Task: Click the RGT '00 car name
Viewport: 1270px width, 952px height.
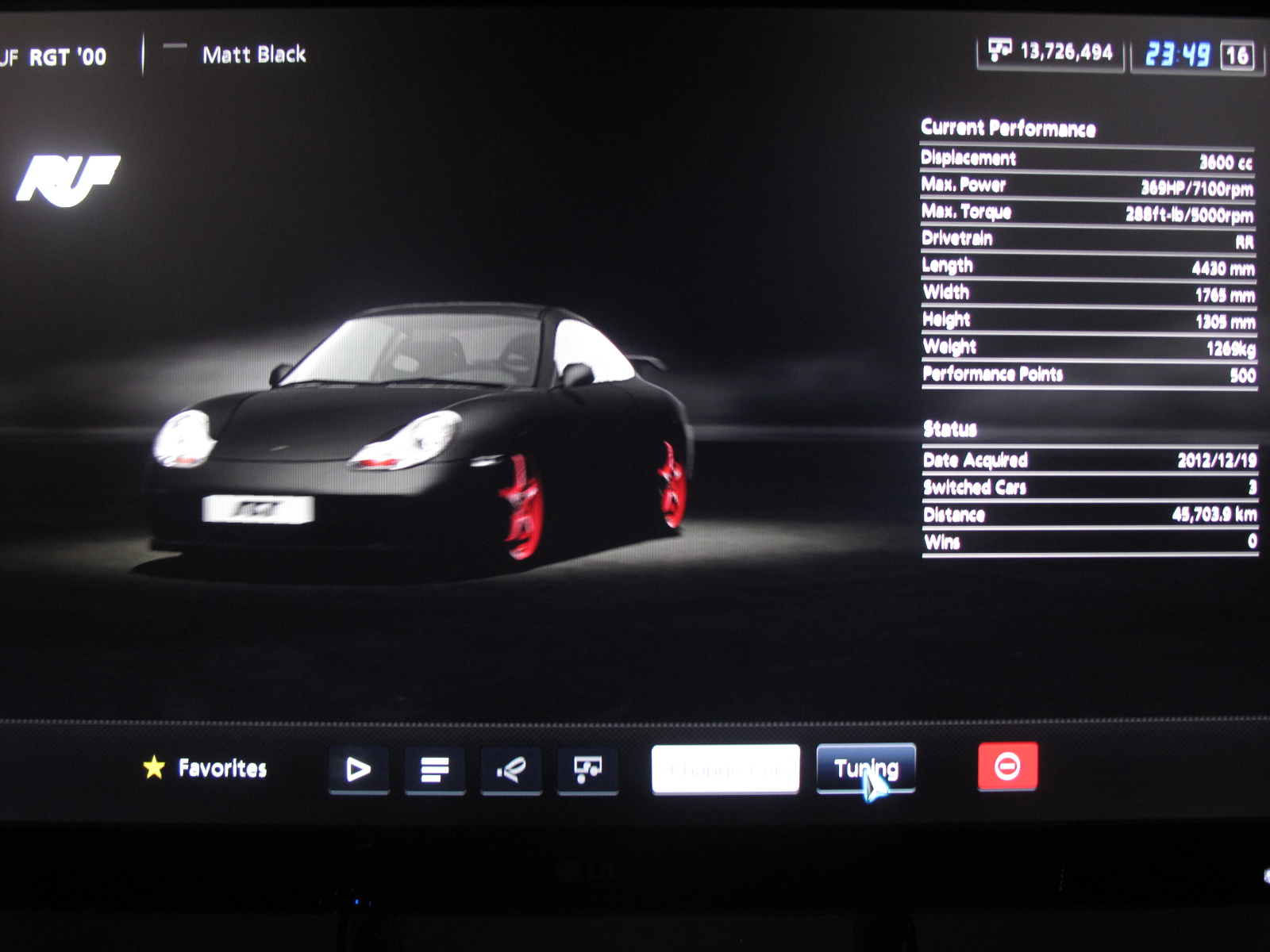Action: [67, 57]
